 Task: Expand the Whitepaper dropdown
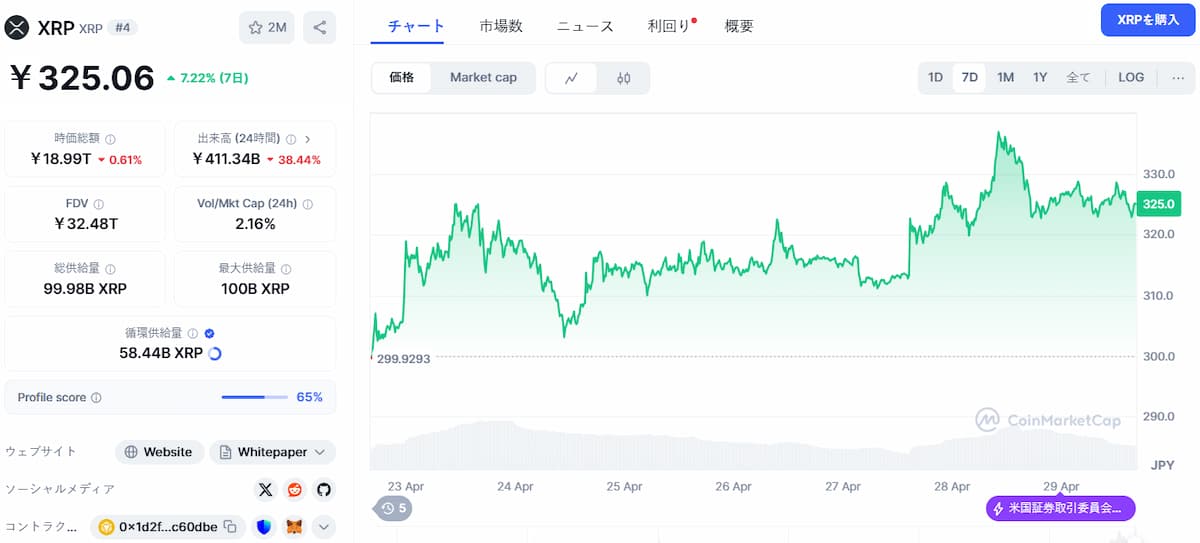click(319, 452)
